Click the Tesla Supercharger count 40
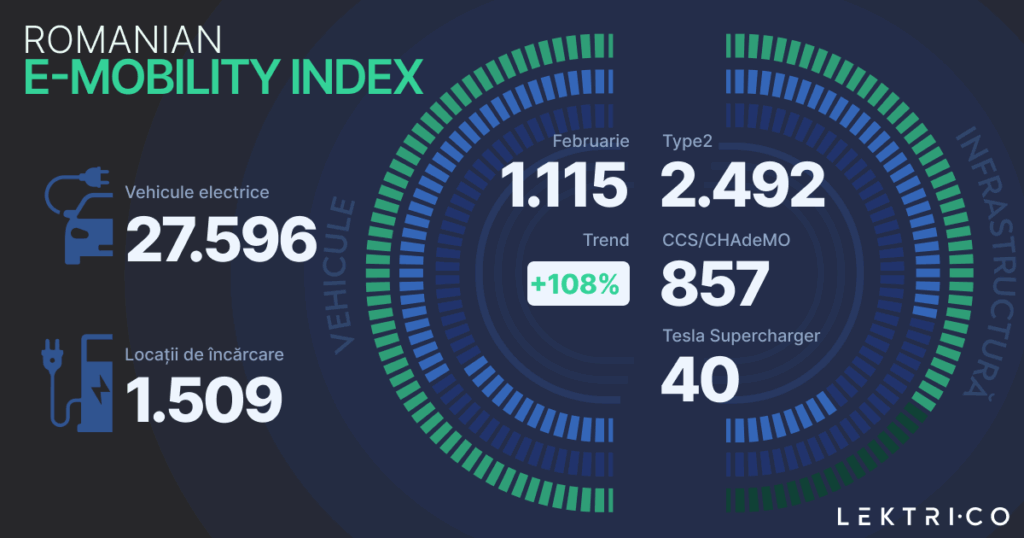The width and height of the screenshot is (1024, 538). coord(699,380)
